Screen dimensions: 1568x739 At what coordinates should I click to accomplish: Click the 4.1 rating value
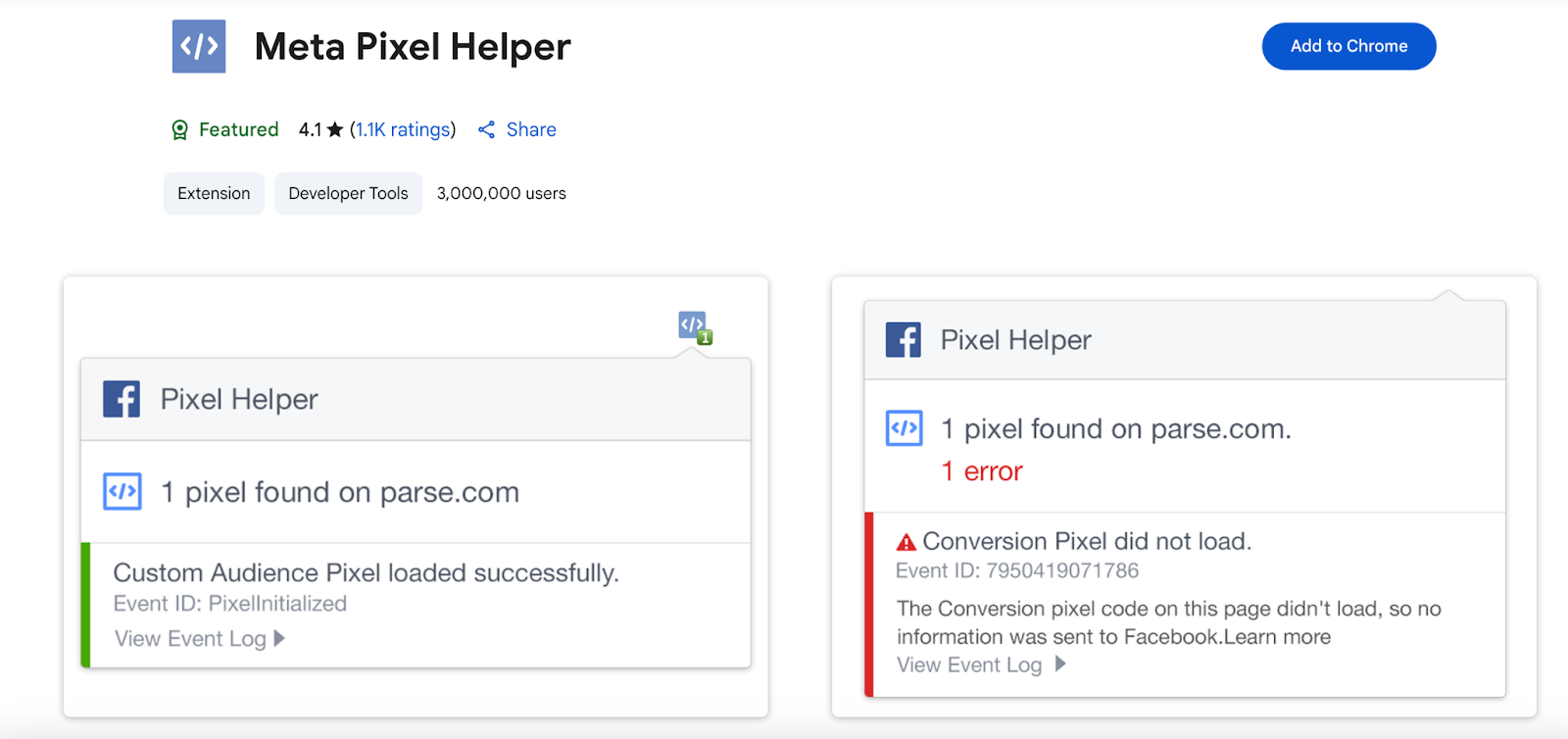pos(310,129)
